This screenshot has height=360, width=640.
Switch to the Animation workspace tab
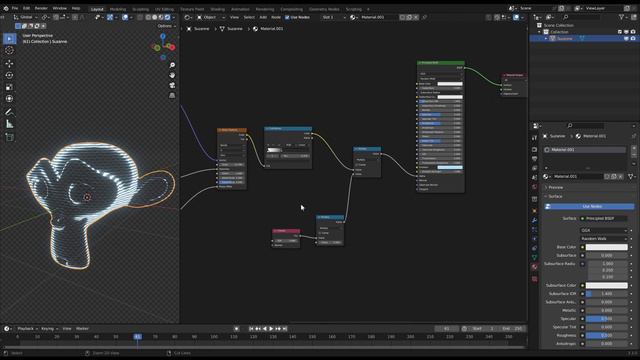pos(240,9)
